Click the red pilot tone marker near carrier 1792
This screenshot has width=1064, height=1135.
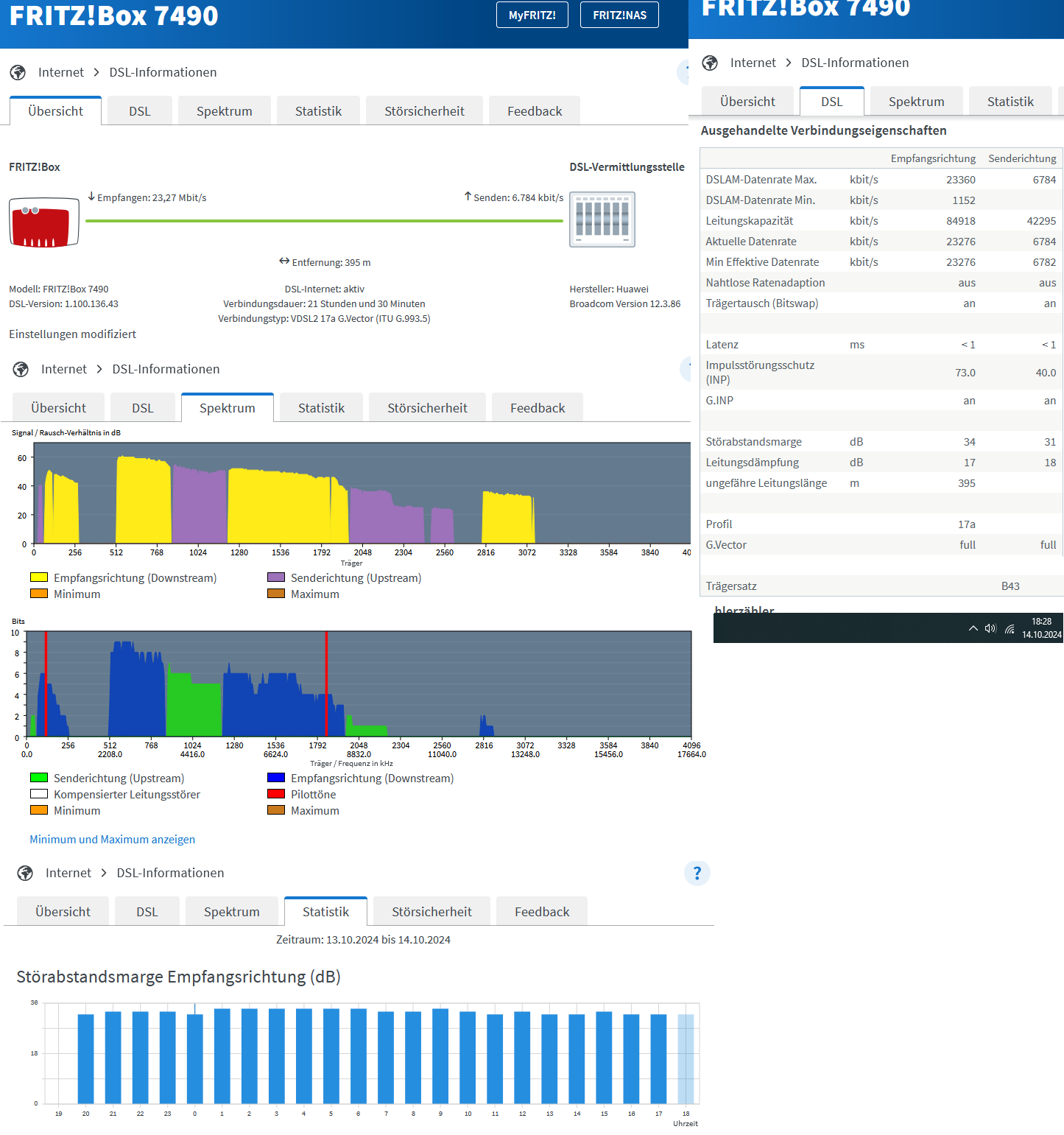(326, 684)
